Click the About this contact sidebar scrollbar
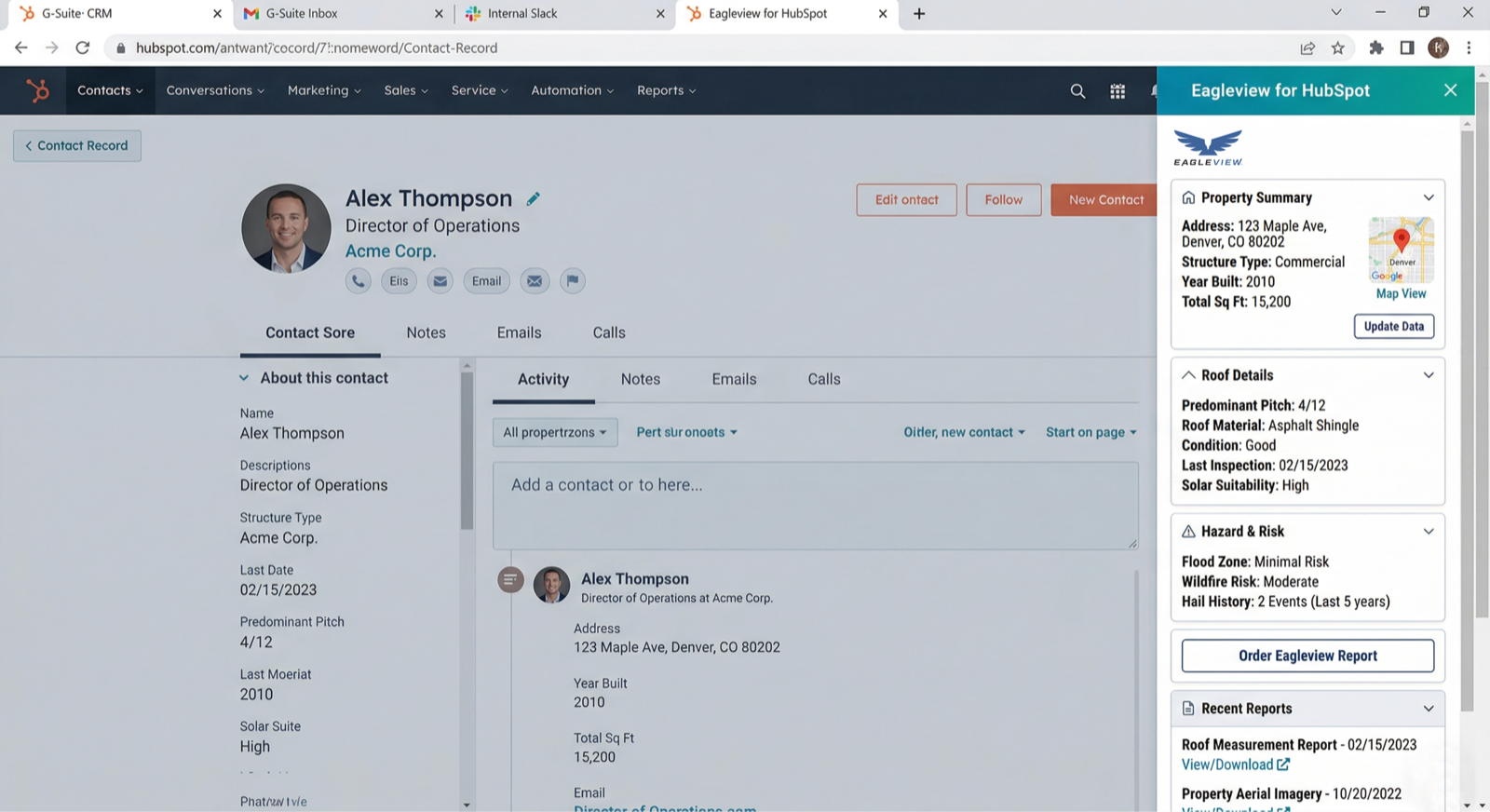This screenshot has width=1490, height=812. tap(467, 451)
